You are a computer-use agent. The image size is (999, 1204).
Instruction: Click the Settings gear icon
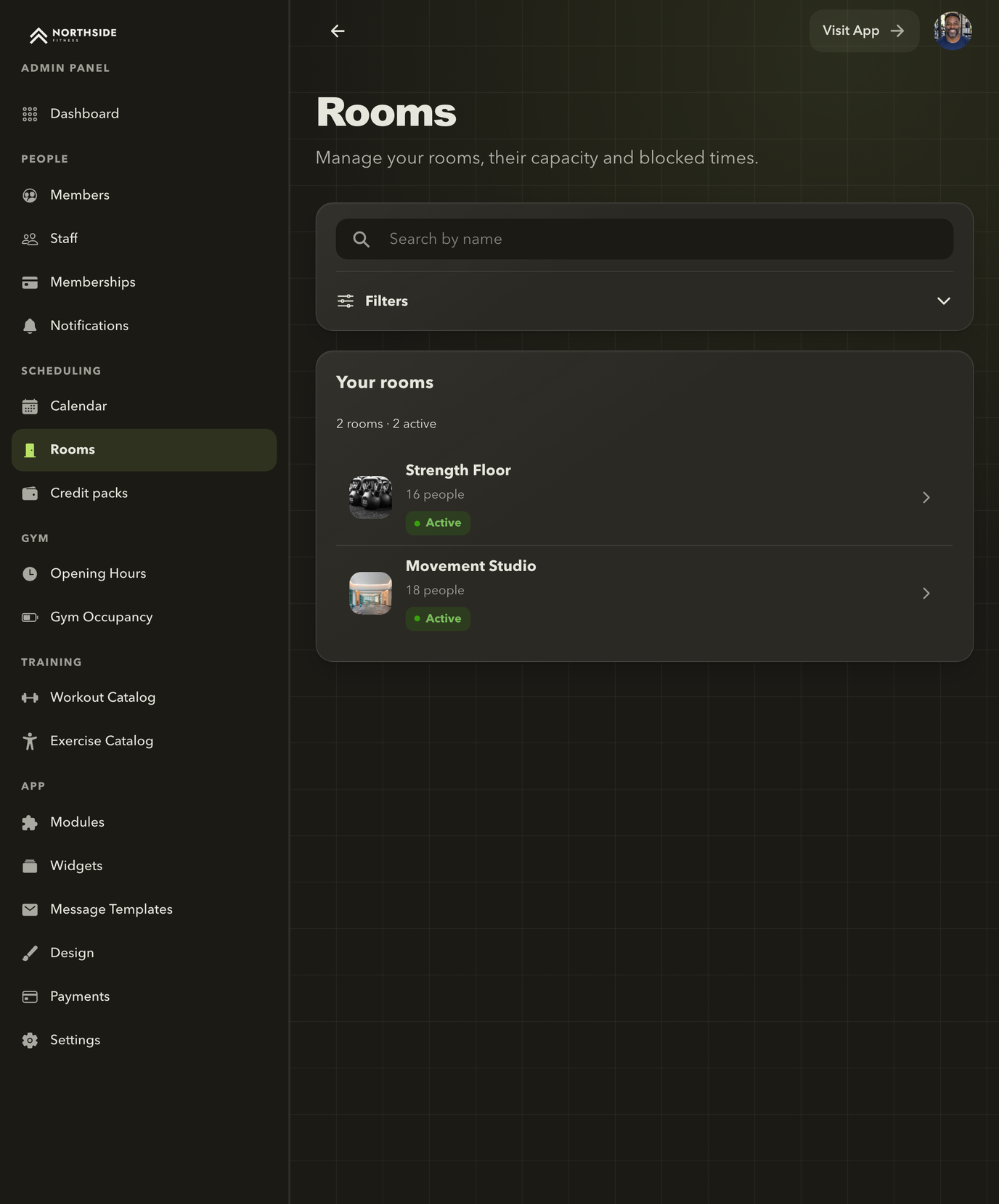pos(30,1040)
